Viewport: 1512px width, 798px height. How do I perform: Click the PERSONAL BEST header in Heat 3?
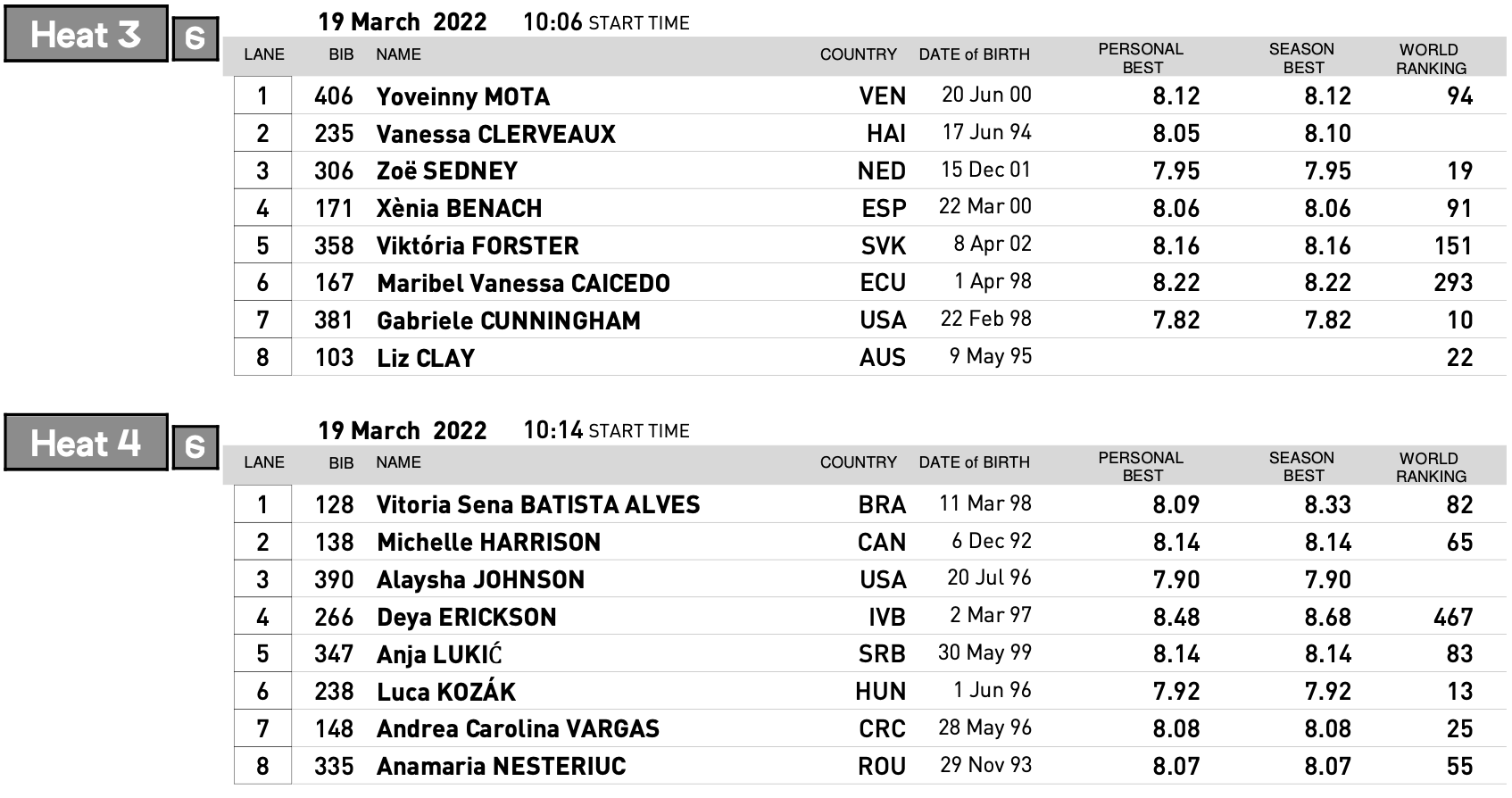coord(1141,58)
